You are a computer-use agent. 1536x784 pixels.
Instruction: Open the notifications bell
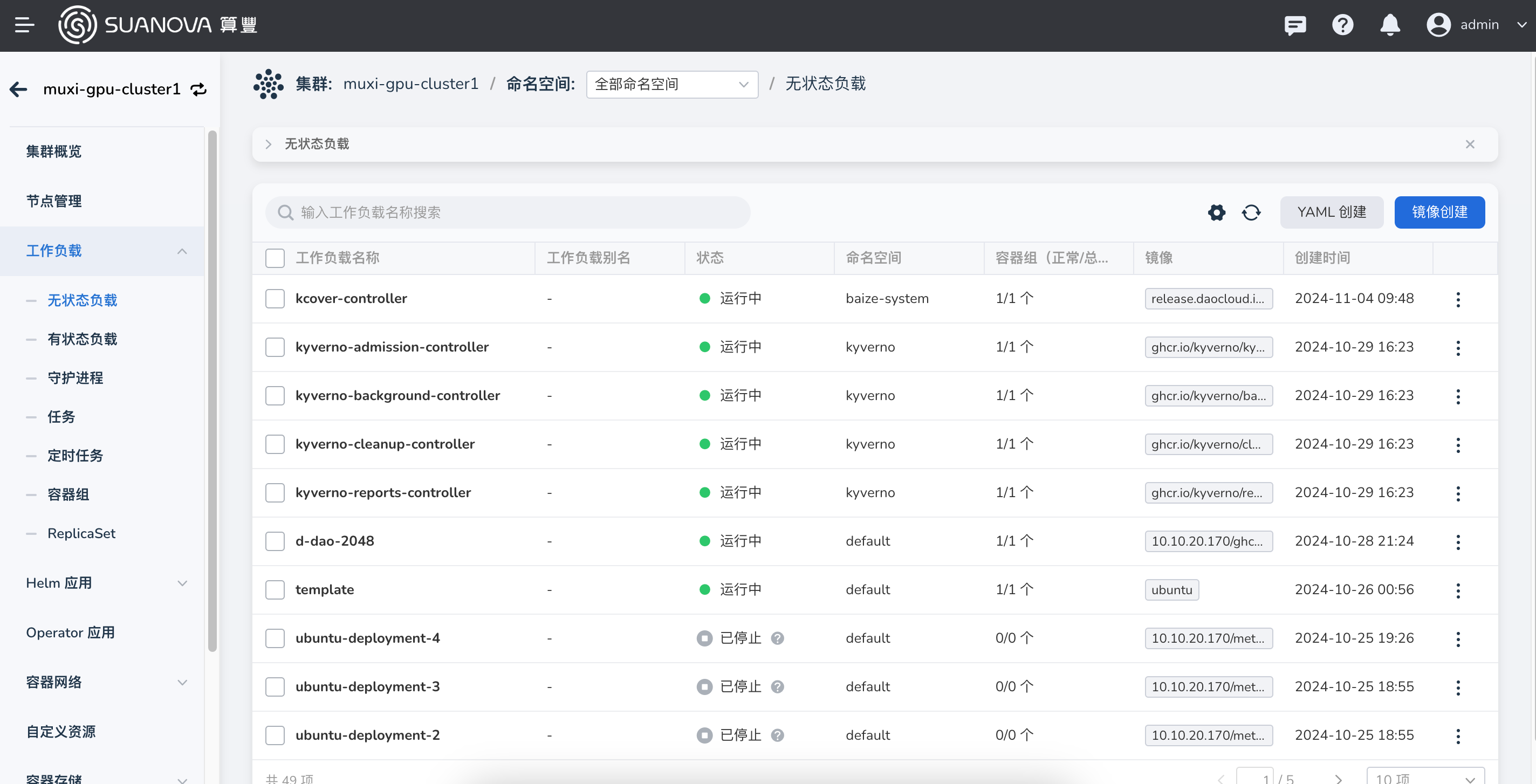tap(1390, 25)
